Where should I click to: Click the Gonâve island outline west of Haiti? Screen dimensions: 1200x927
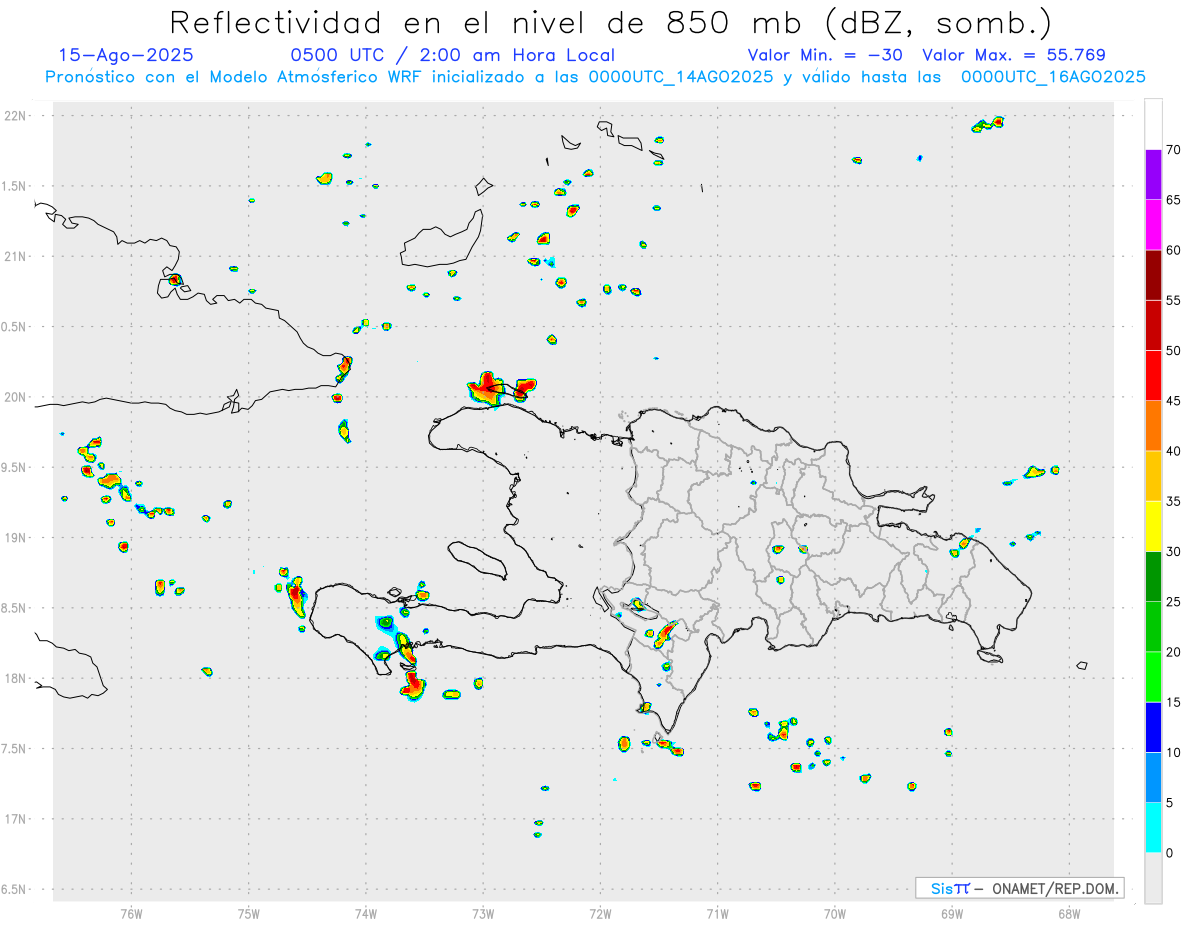click(x=476, y=559)
